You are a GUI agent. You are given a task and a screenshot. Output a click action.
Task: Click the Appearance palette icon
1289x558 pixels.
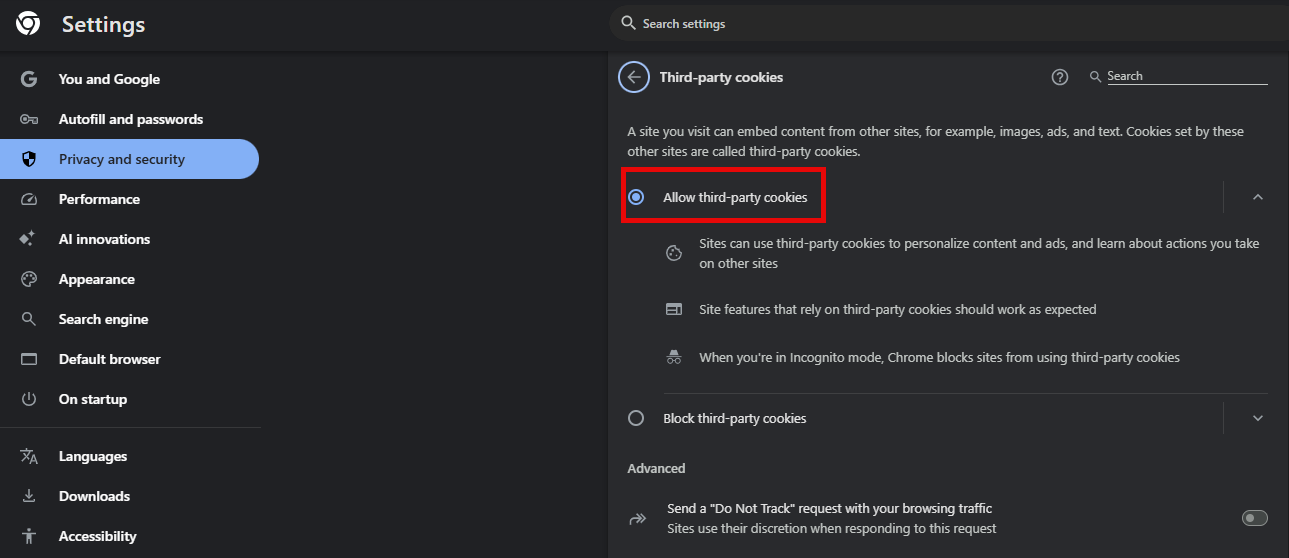[x=29, y=279]
